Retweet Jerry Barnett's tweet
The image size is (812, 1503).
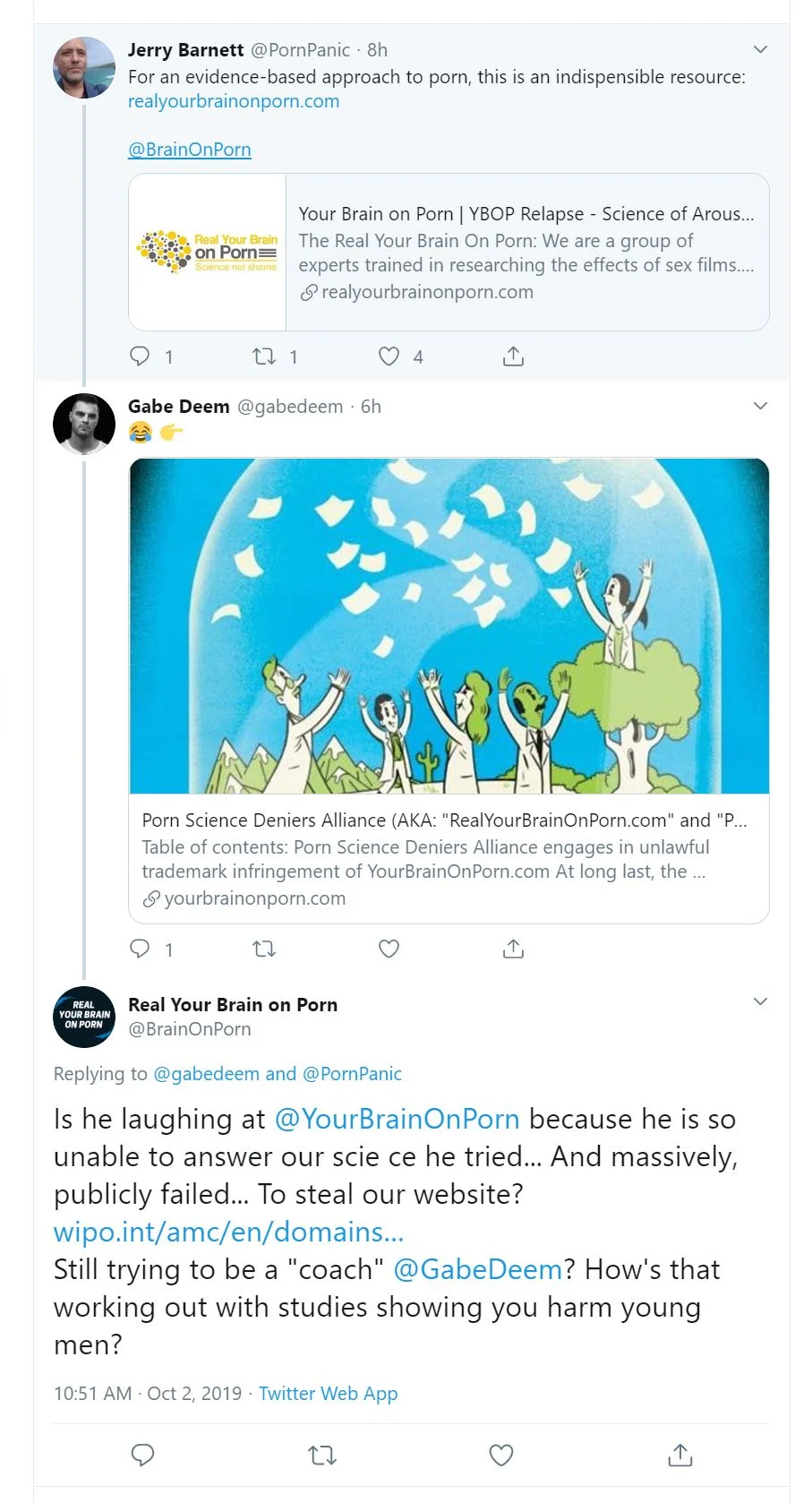(x=264, y=356)
